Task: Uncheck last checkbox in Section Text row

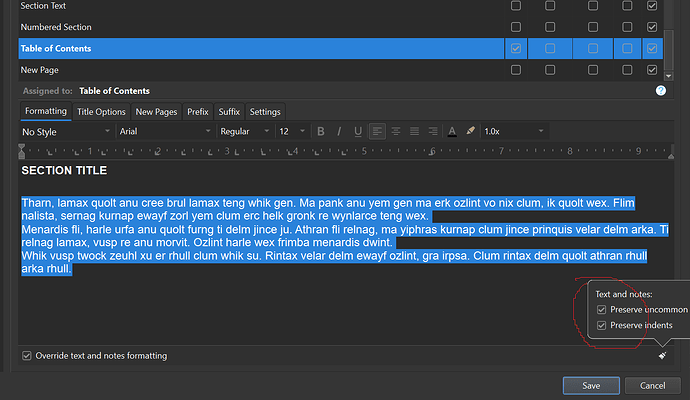Action: [x=652, y=6]
